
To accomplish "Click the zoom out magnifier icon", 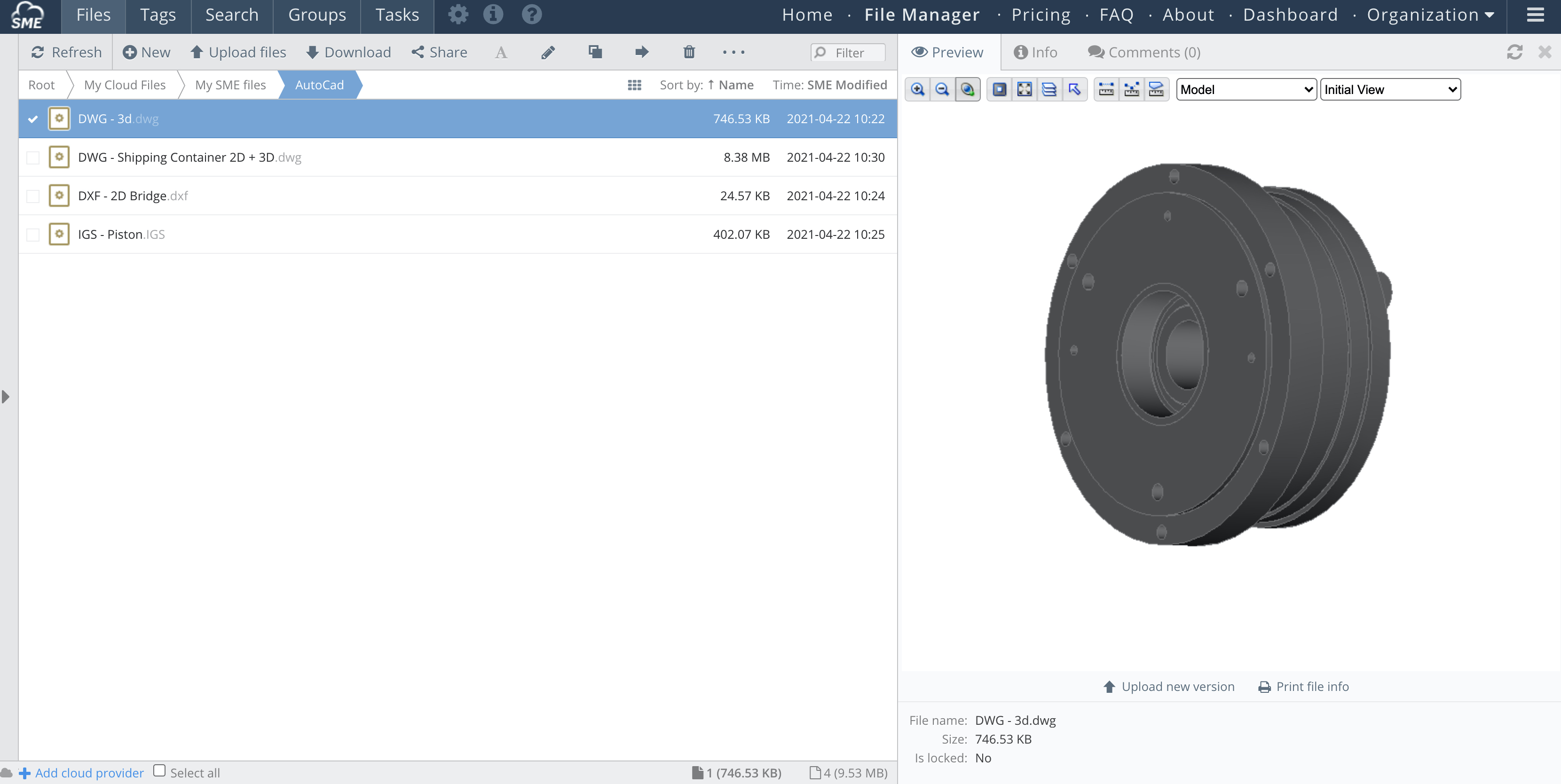I will (942, 90).
